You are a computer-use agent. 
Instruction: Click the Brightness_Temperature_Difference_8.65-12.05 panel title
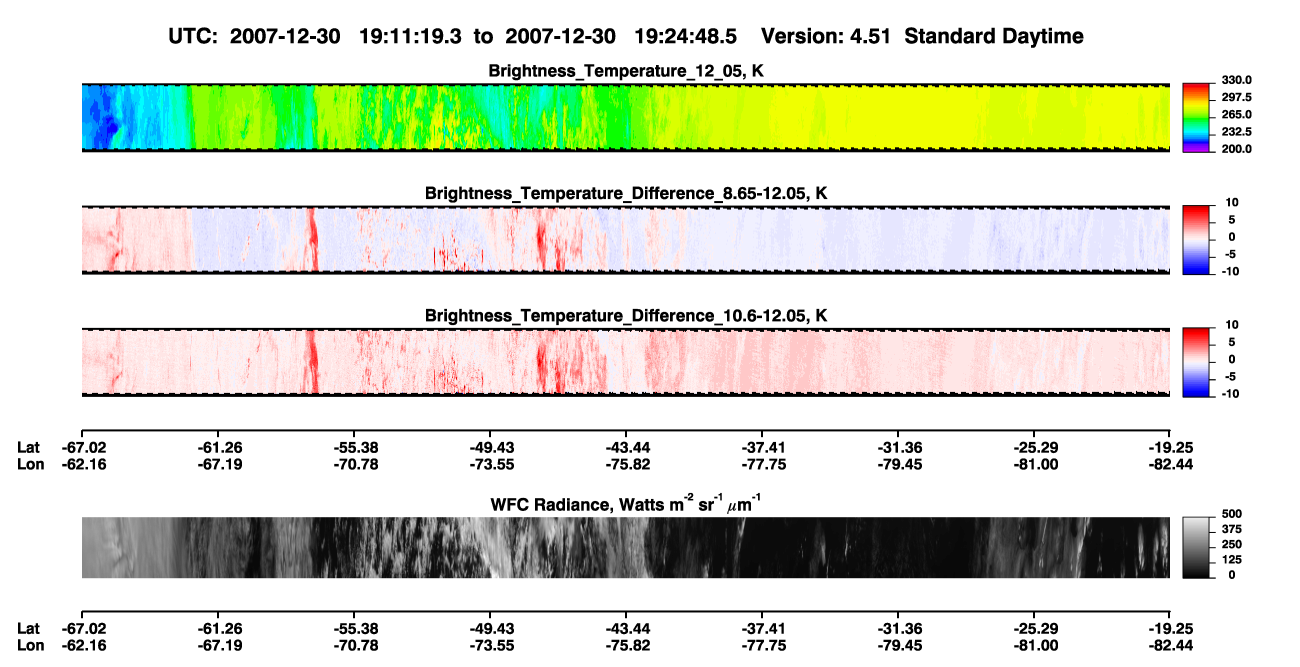point(626,192)
